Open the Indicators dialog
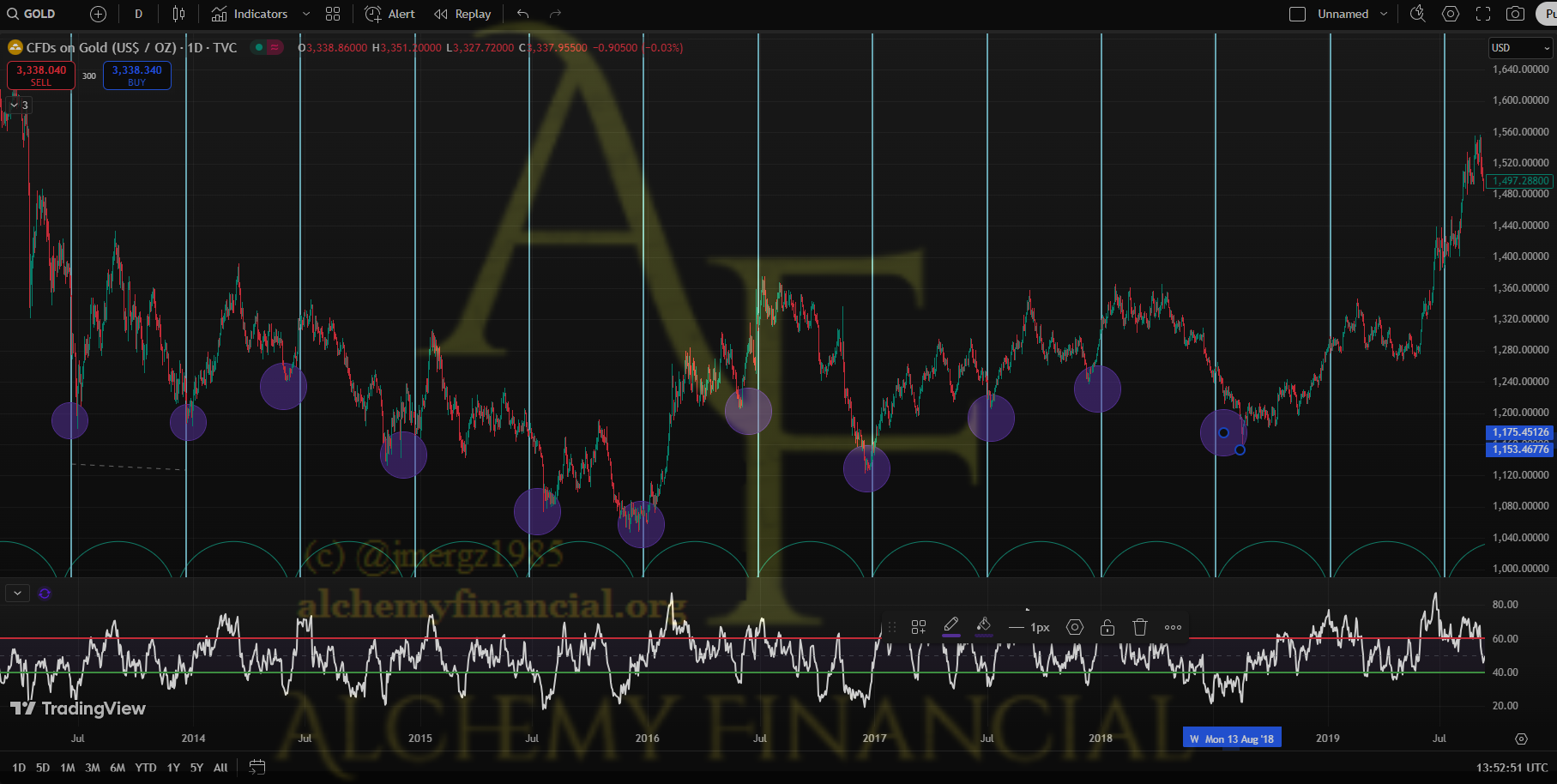 coord(250,14)
